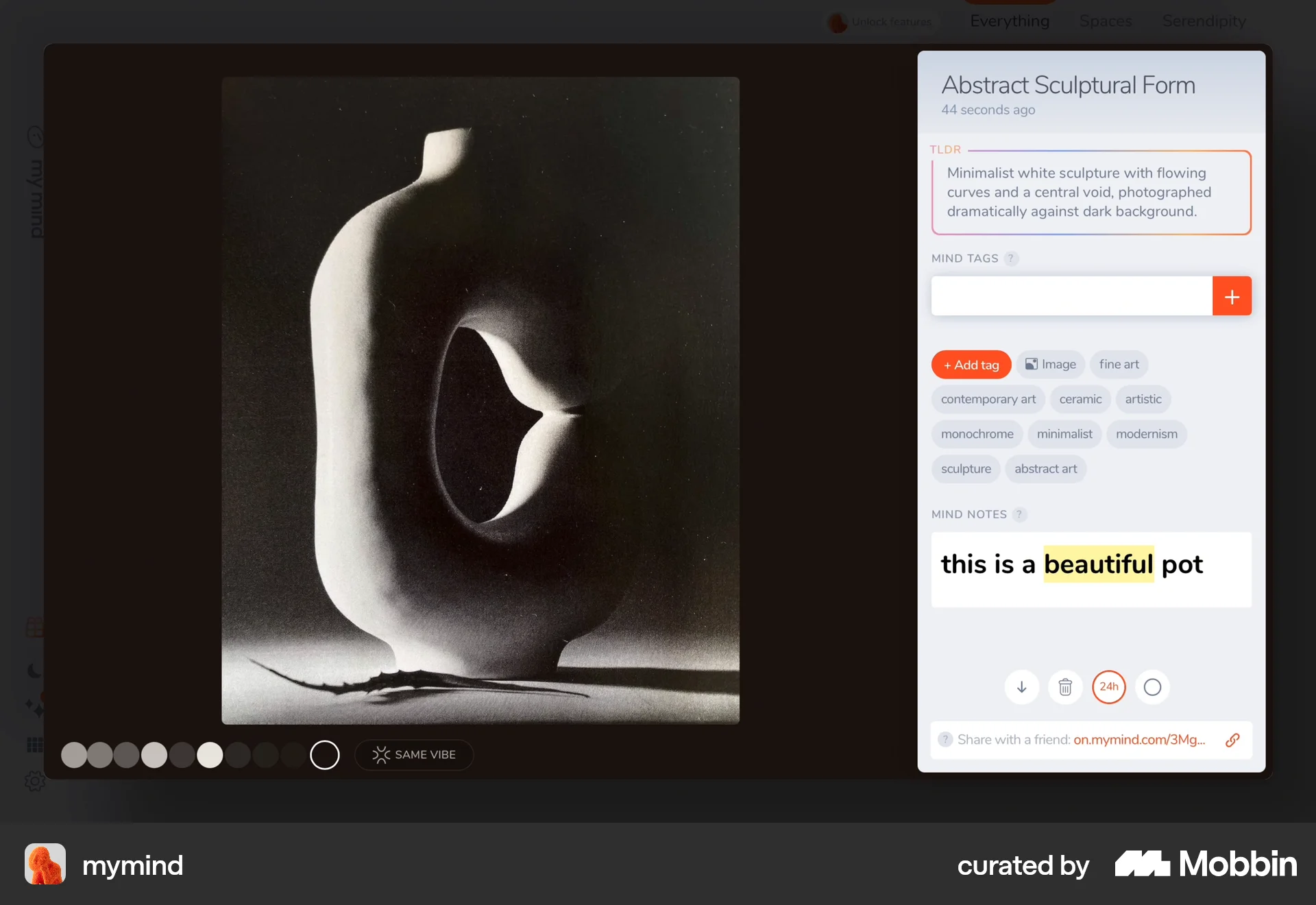Select the white outlined circle color swatch

(325, 755)
